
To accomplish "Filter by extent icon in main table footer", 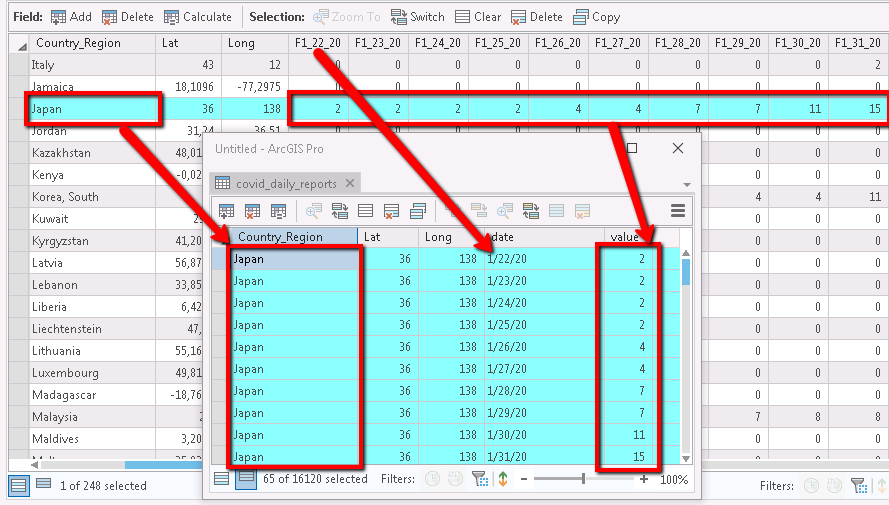I will (860, 486).
